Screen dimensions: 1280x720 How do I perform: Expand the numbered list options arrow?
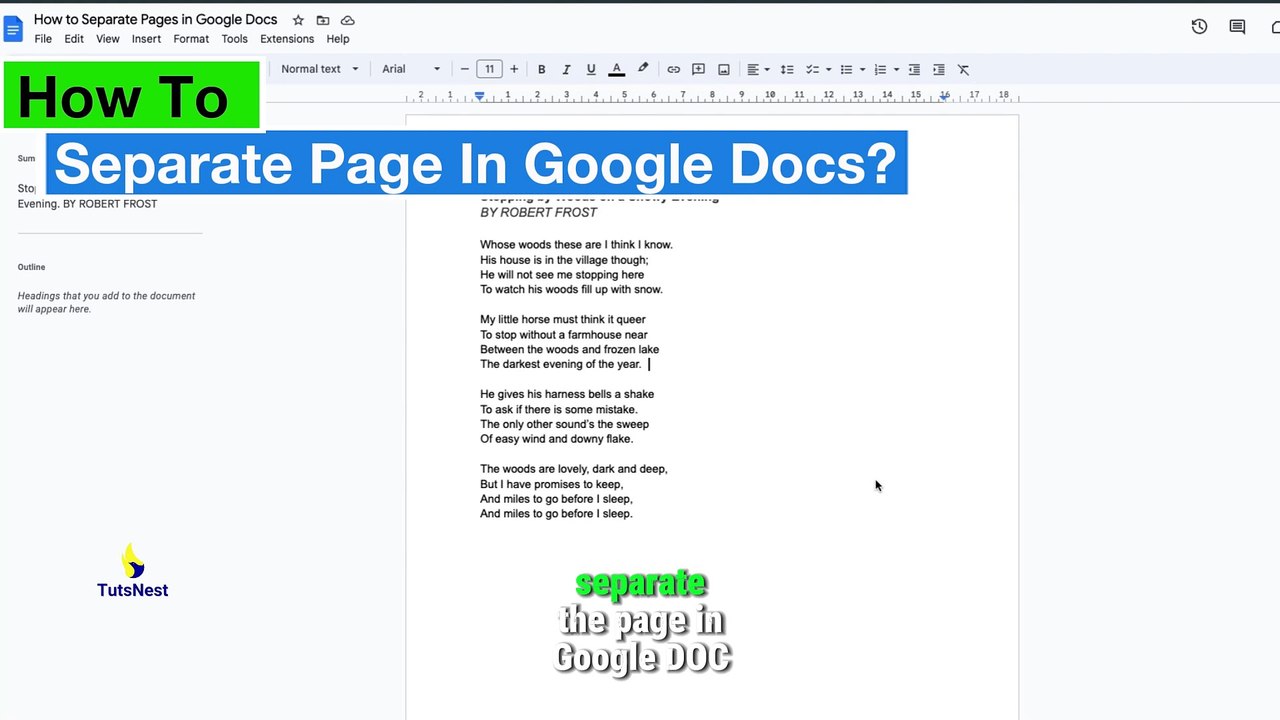(x=896, y=70)
